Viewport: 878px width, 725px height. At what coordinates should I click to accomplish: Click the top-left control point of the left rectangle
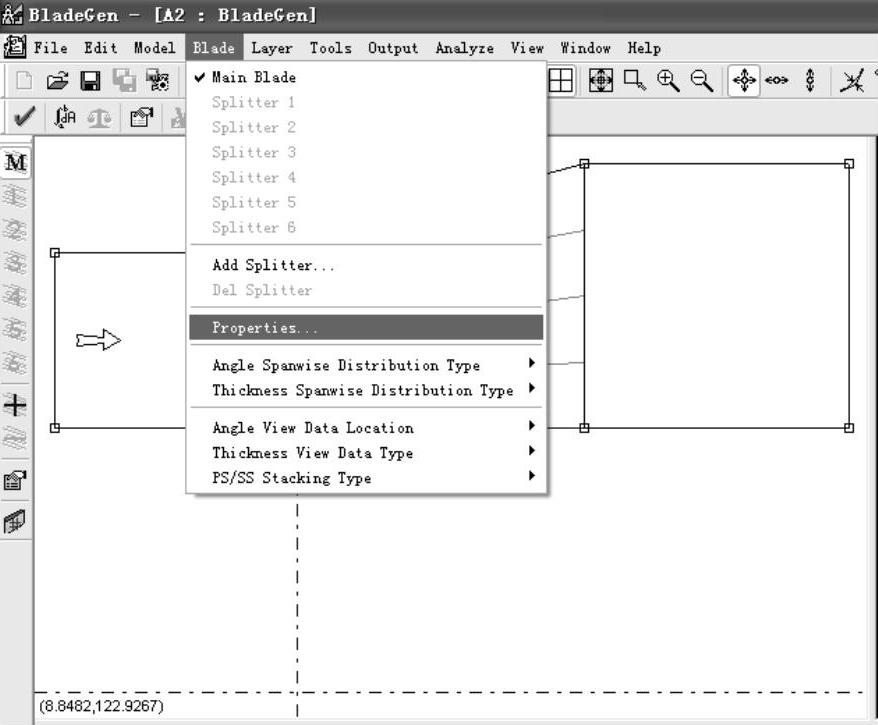tap(55, 253)
